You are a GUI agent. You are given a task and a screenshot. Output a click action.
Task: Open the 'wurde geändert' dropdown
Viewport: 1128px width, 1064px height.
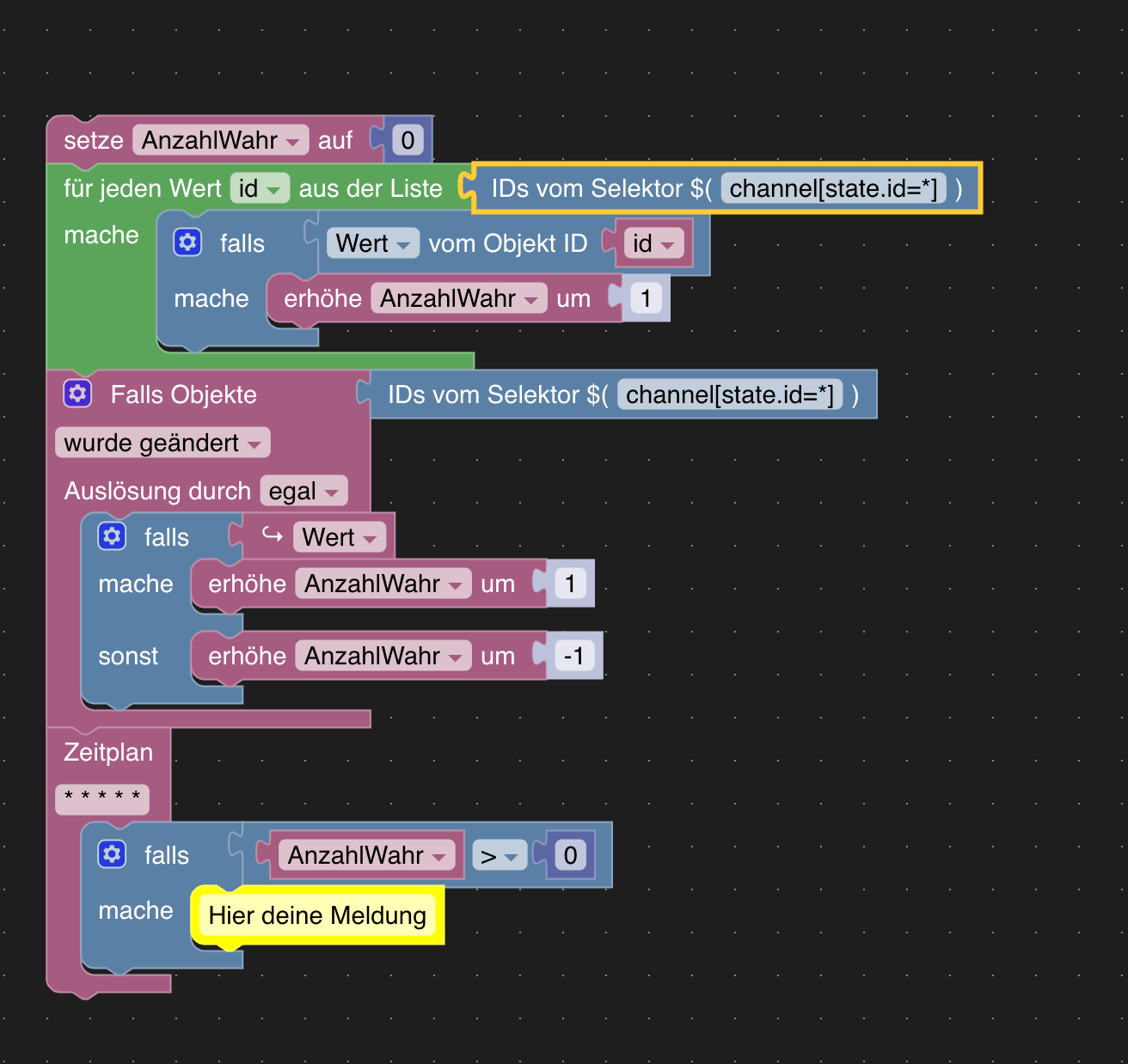click(x=162, y=443)
